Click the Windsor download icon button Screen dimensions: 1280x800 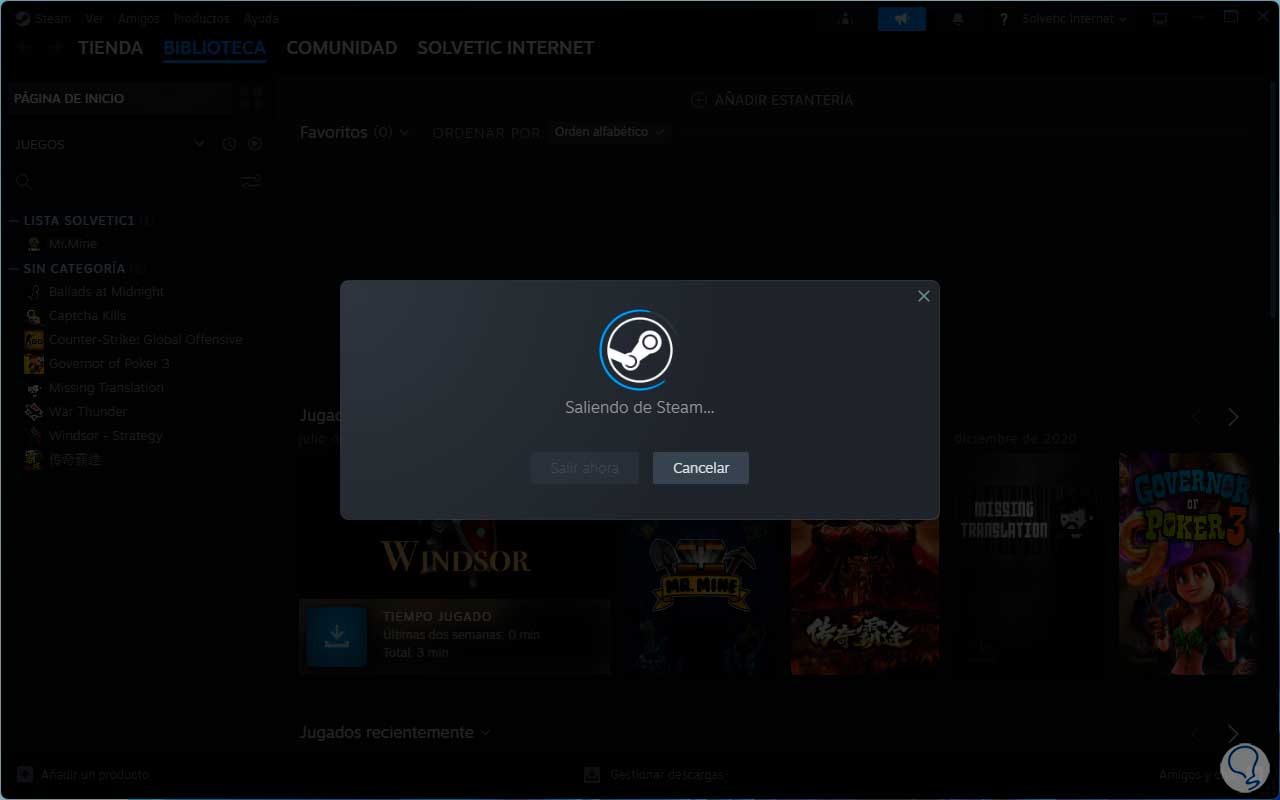point(337,636)
